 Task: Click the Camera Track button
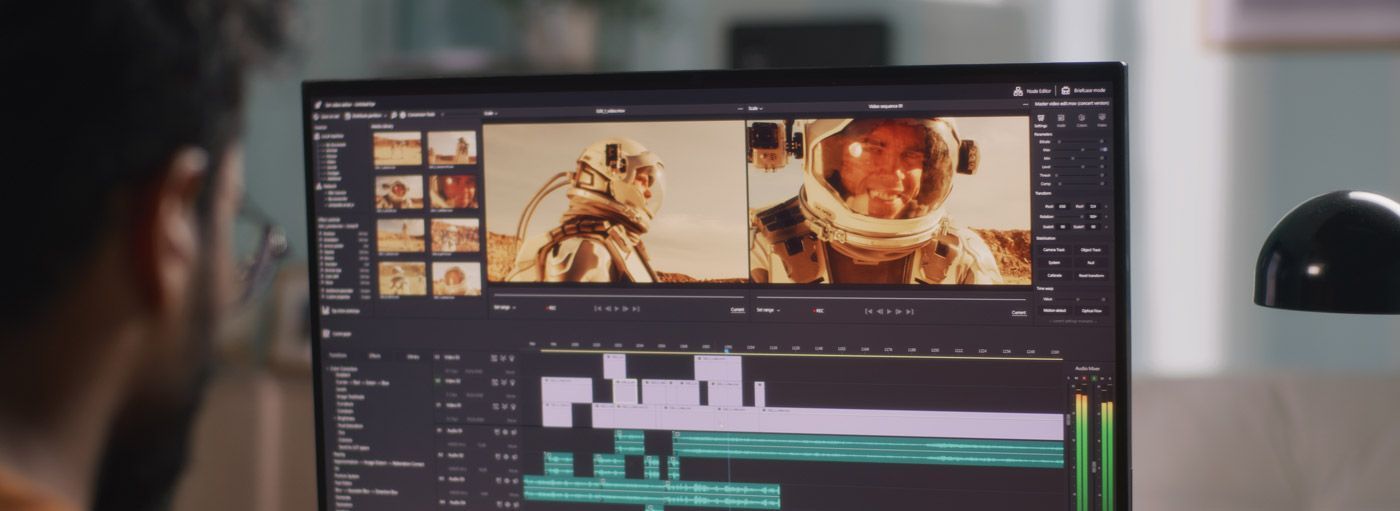point(1053,250)
